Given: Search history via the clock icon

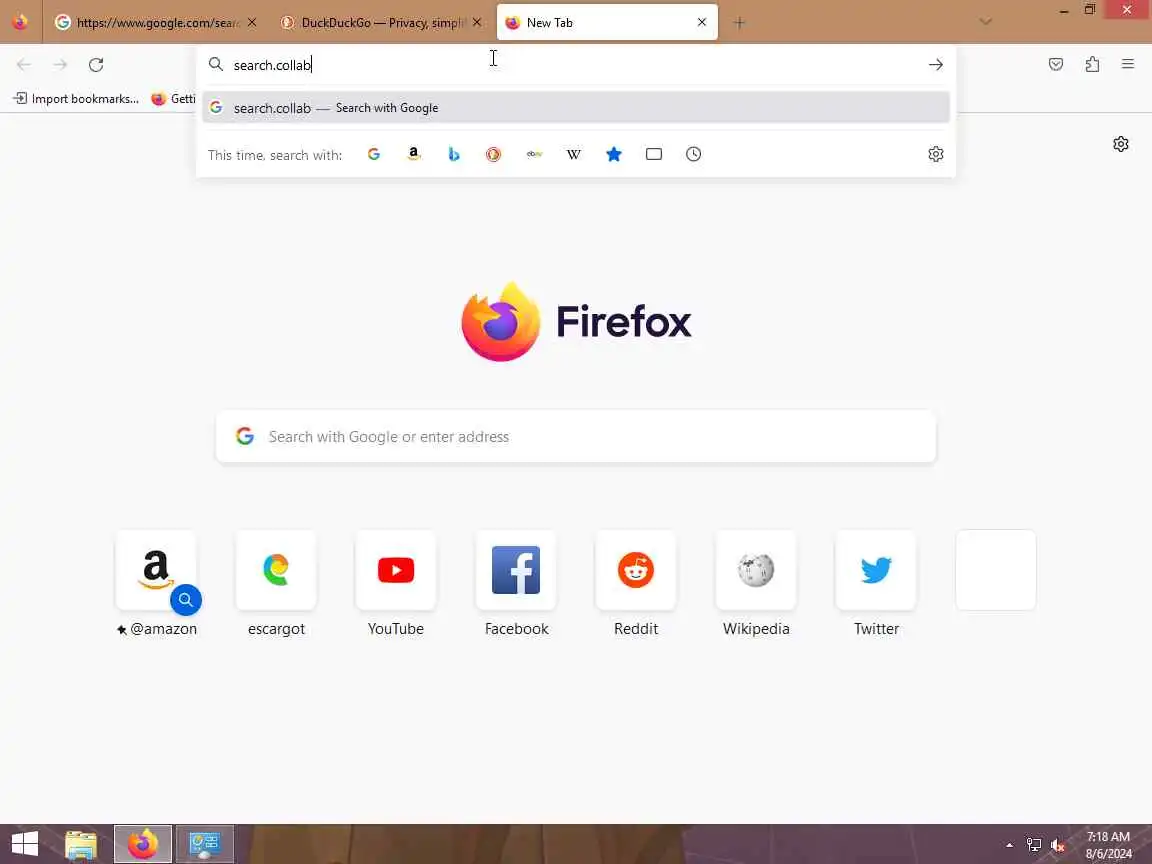Looking at the screenshot, I should pos(694,154).
